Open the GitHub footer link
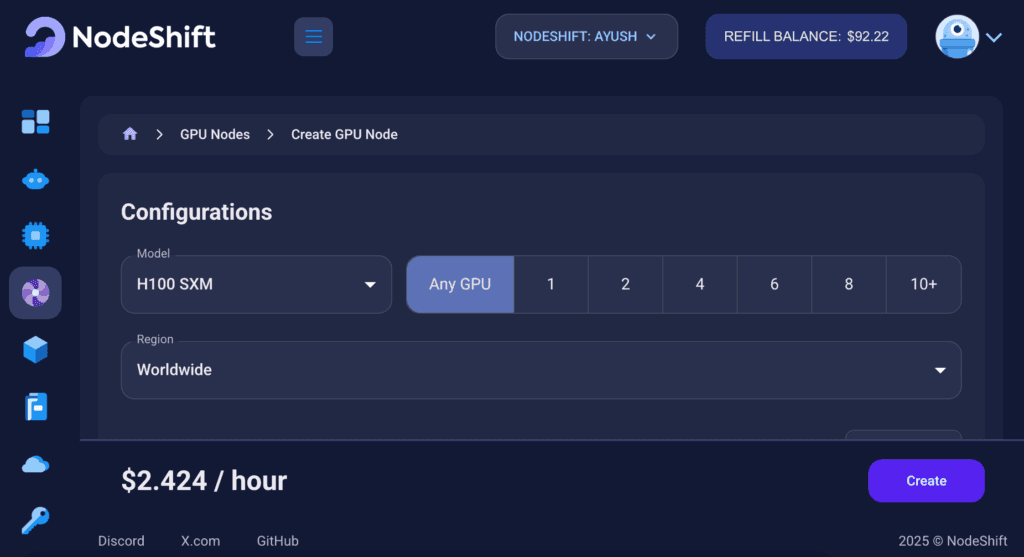The image size is (1024, 557). coord(278,541)
